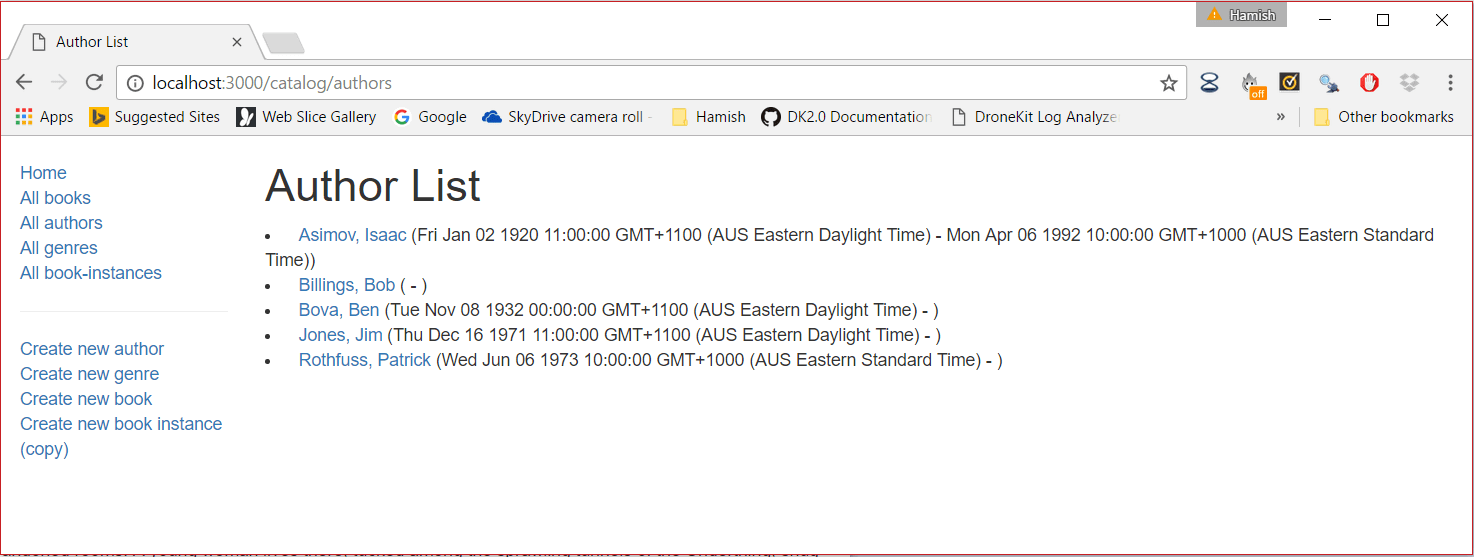Open the Chrome three-dot menu
Image resolution: width=1474 pixels, height=557 pixels.
[1450, 83]
